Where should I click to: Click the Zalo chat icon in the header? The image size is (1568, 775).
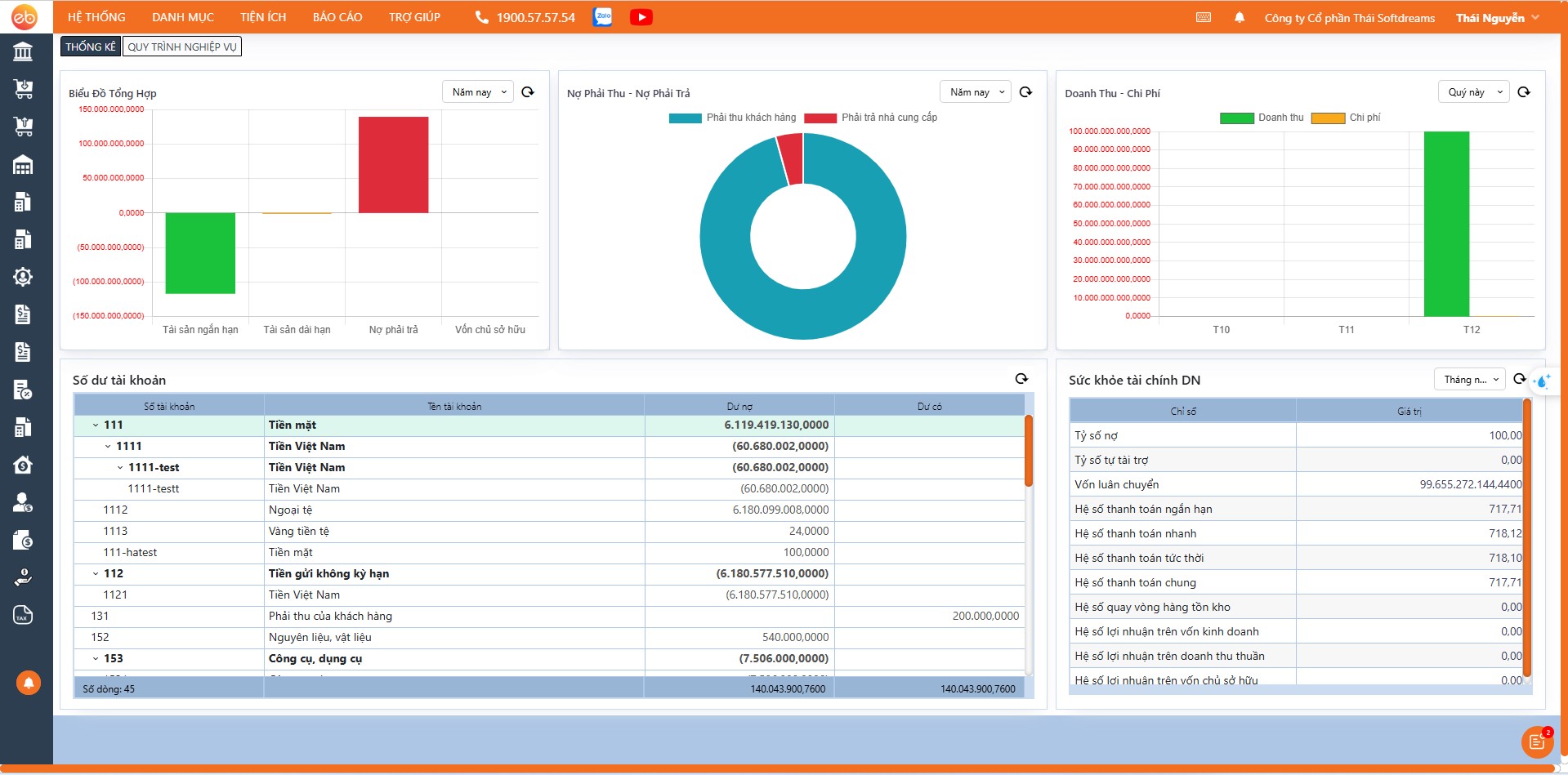coord(603,17)
